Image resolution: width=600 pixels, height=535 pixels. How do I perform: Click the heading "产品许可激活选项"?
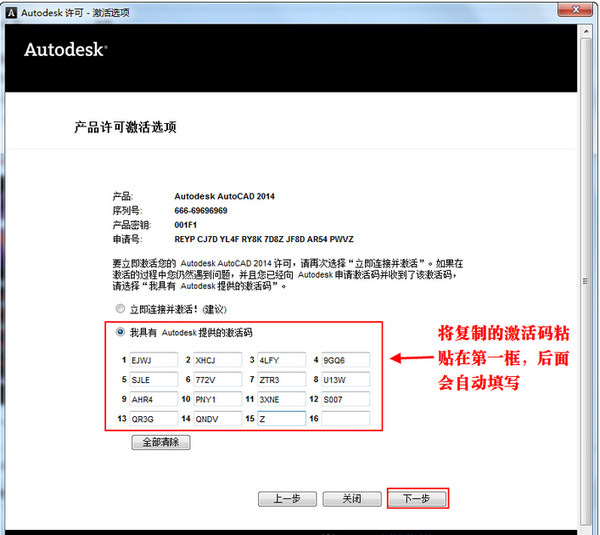(125, 127)
